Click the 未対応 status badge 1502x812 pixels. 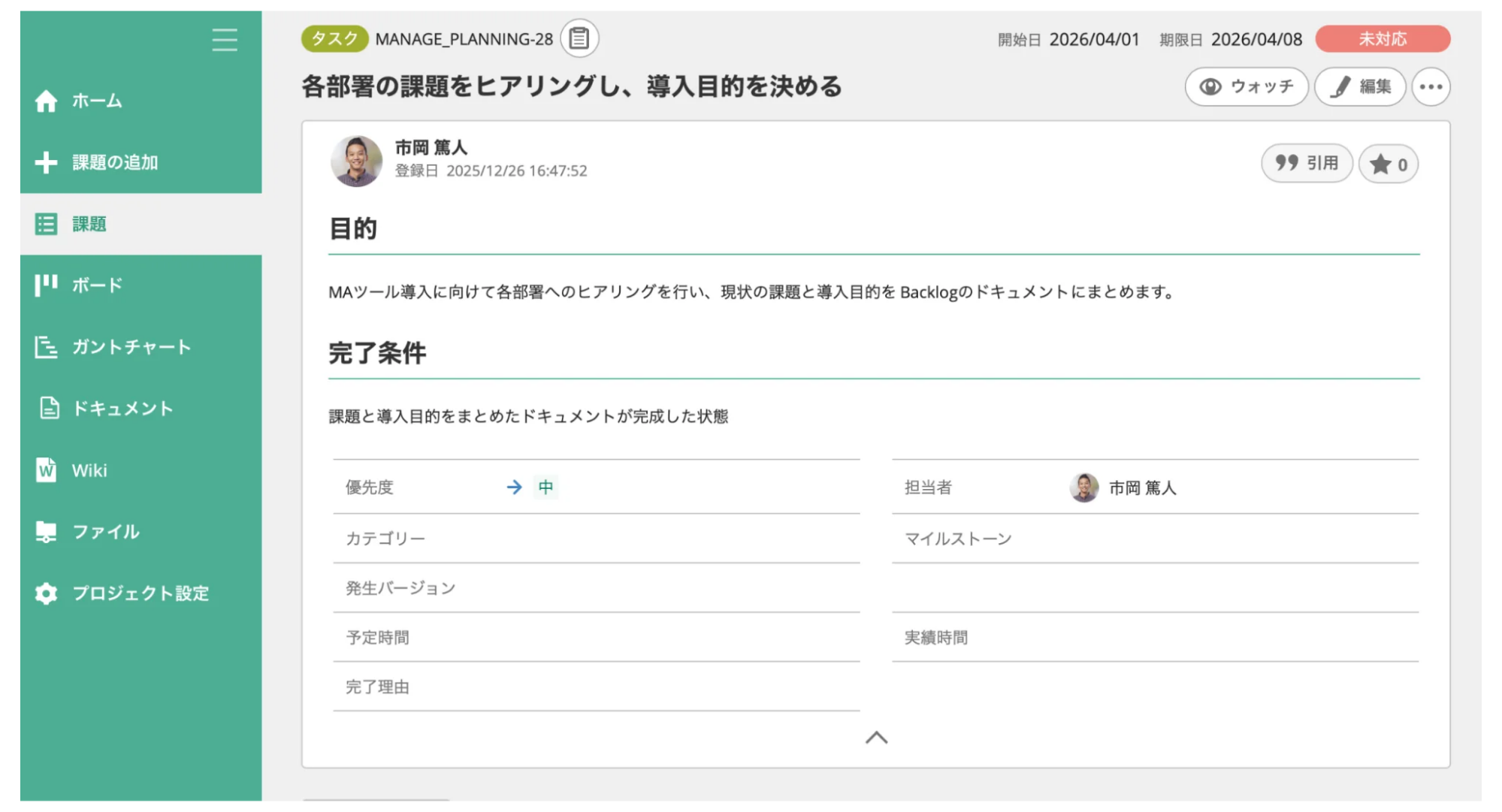1382,39
